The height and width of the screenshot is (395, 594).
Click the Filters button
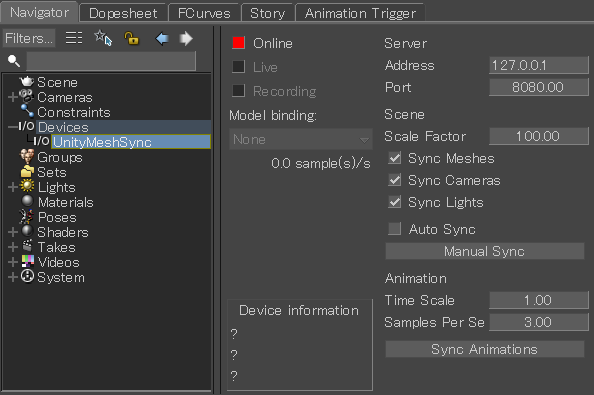pos(29,38)
